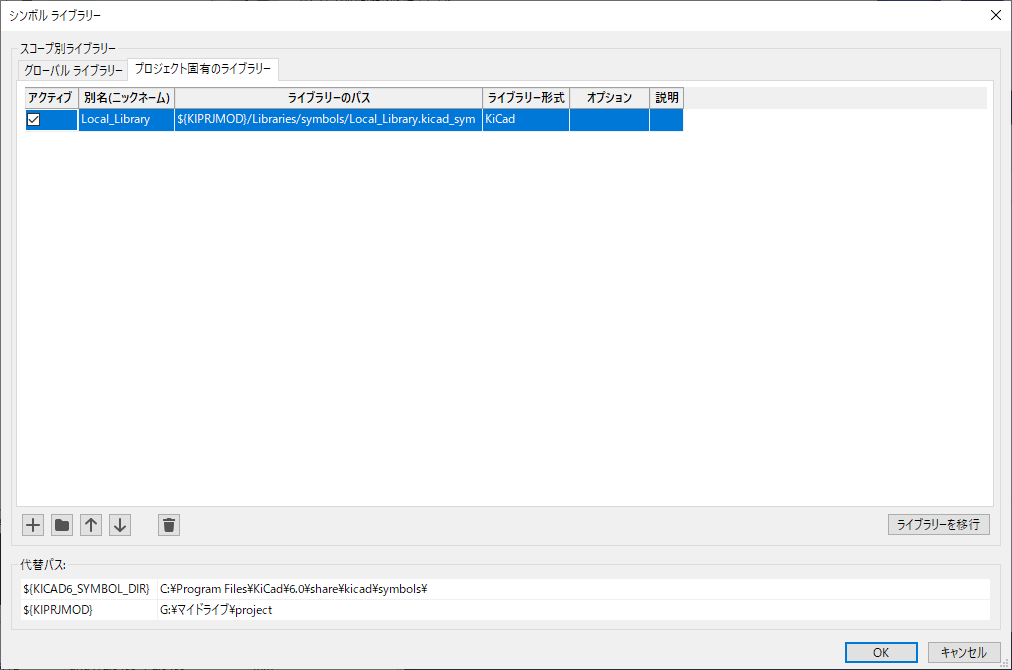Screen dimensions: 1012x670
Task: Move library up with arrow icon
Action: [91, 525]
